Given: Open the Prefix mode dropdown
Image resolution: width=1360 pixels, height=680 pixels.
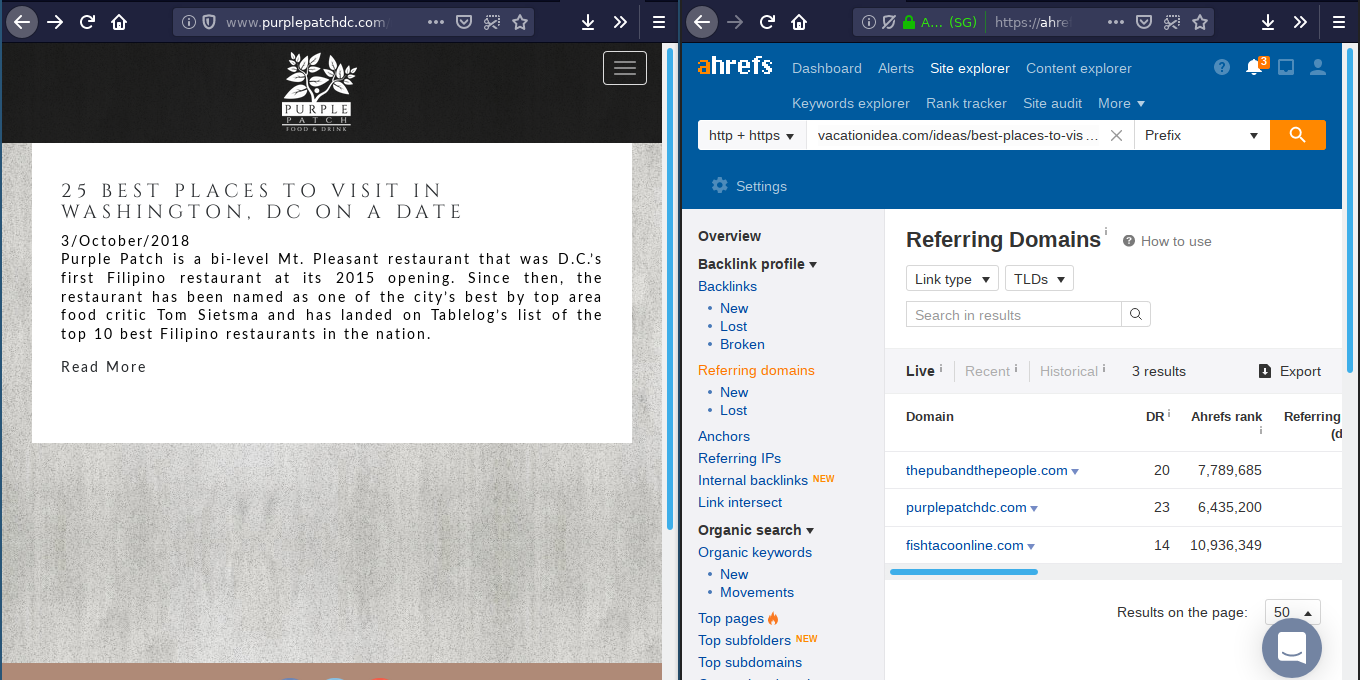Looking at the screenshot, I should click(x=1202, y=135).
